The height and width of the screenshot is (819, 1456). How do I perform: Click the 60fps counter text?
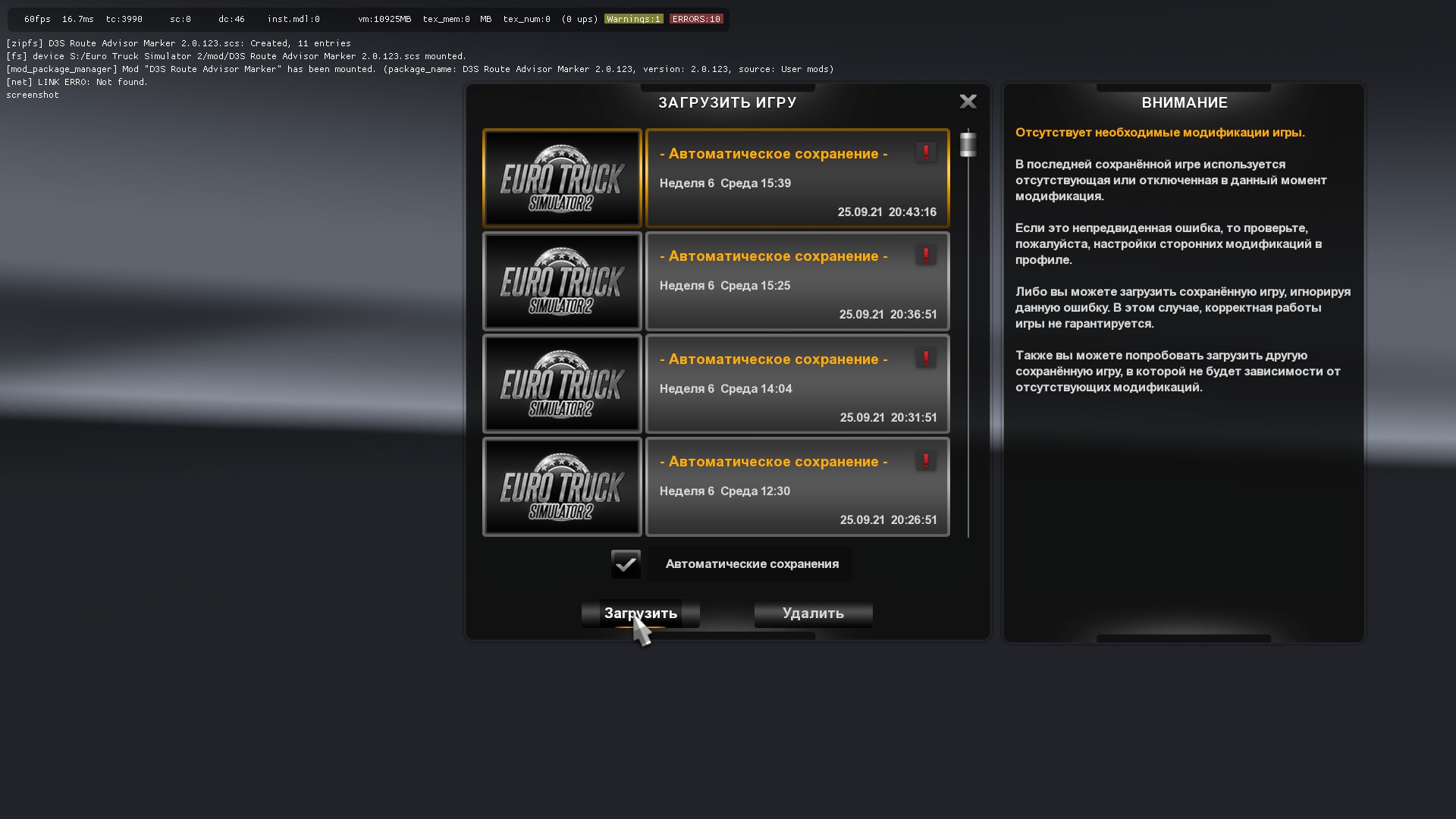click(37, 19)
